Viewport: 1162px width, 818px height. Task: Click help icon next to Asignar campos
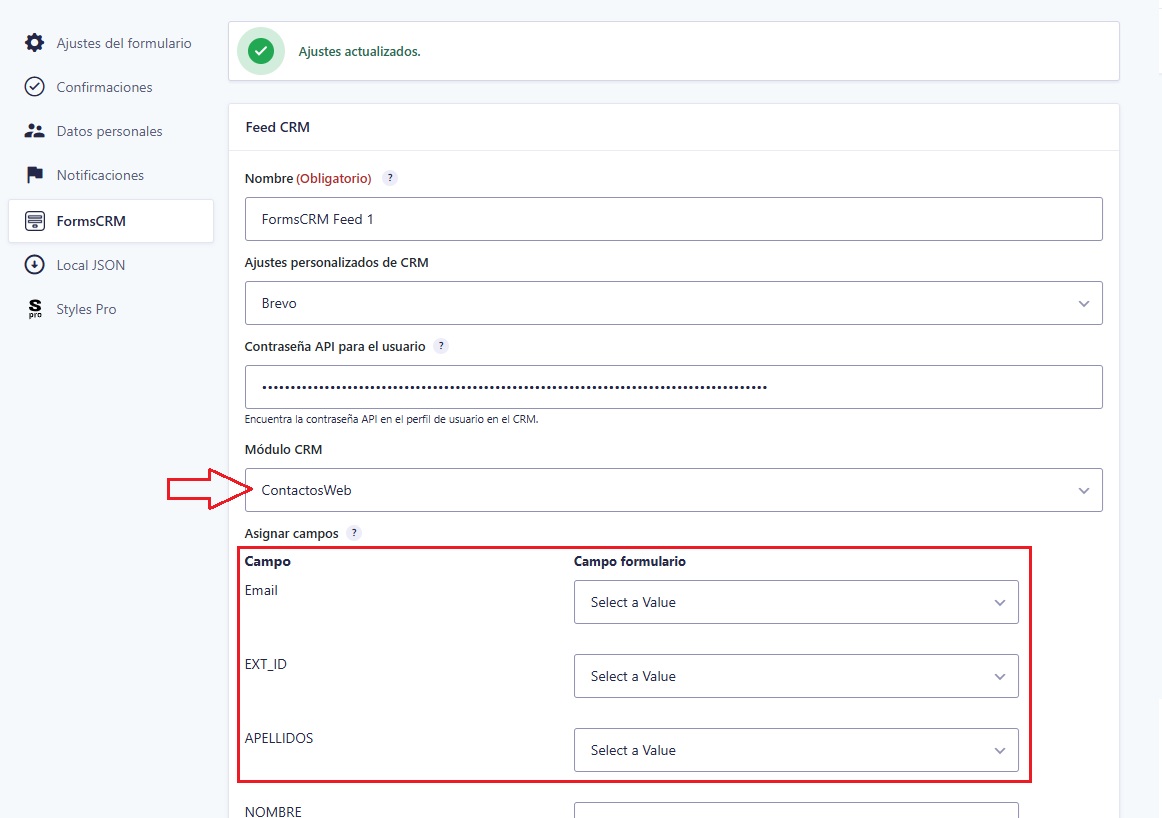click(x=354, y=533)
